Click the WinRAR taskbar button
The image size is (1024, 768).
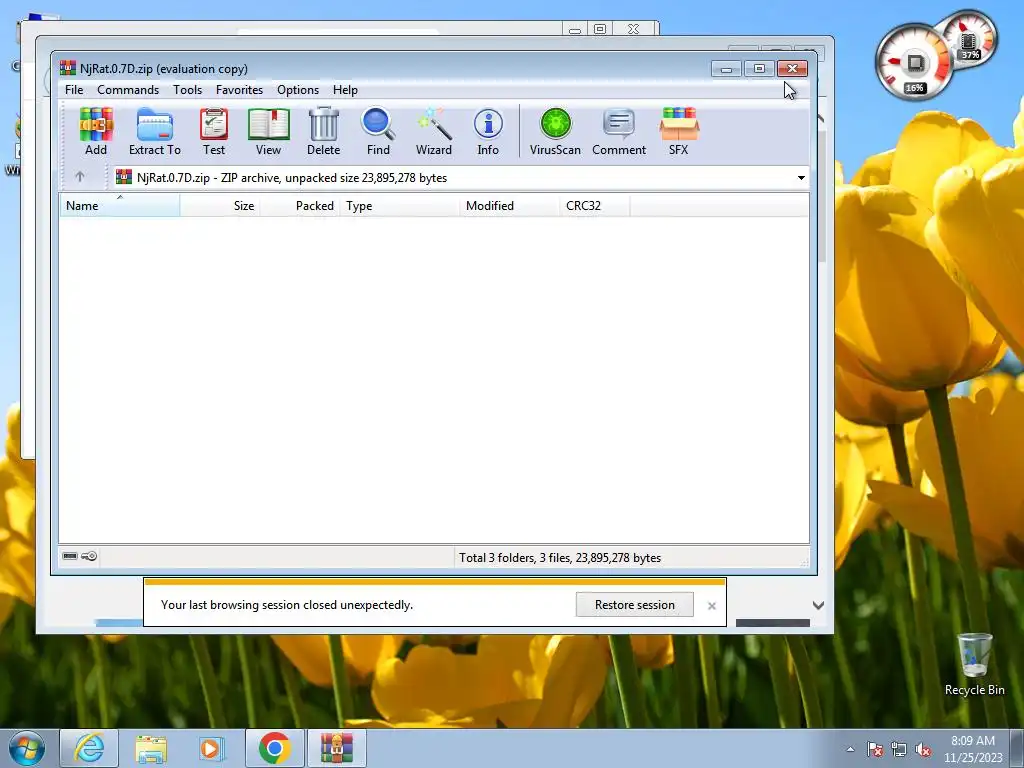[x=336, y=748]
